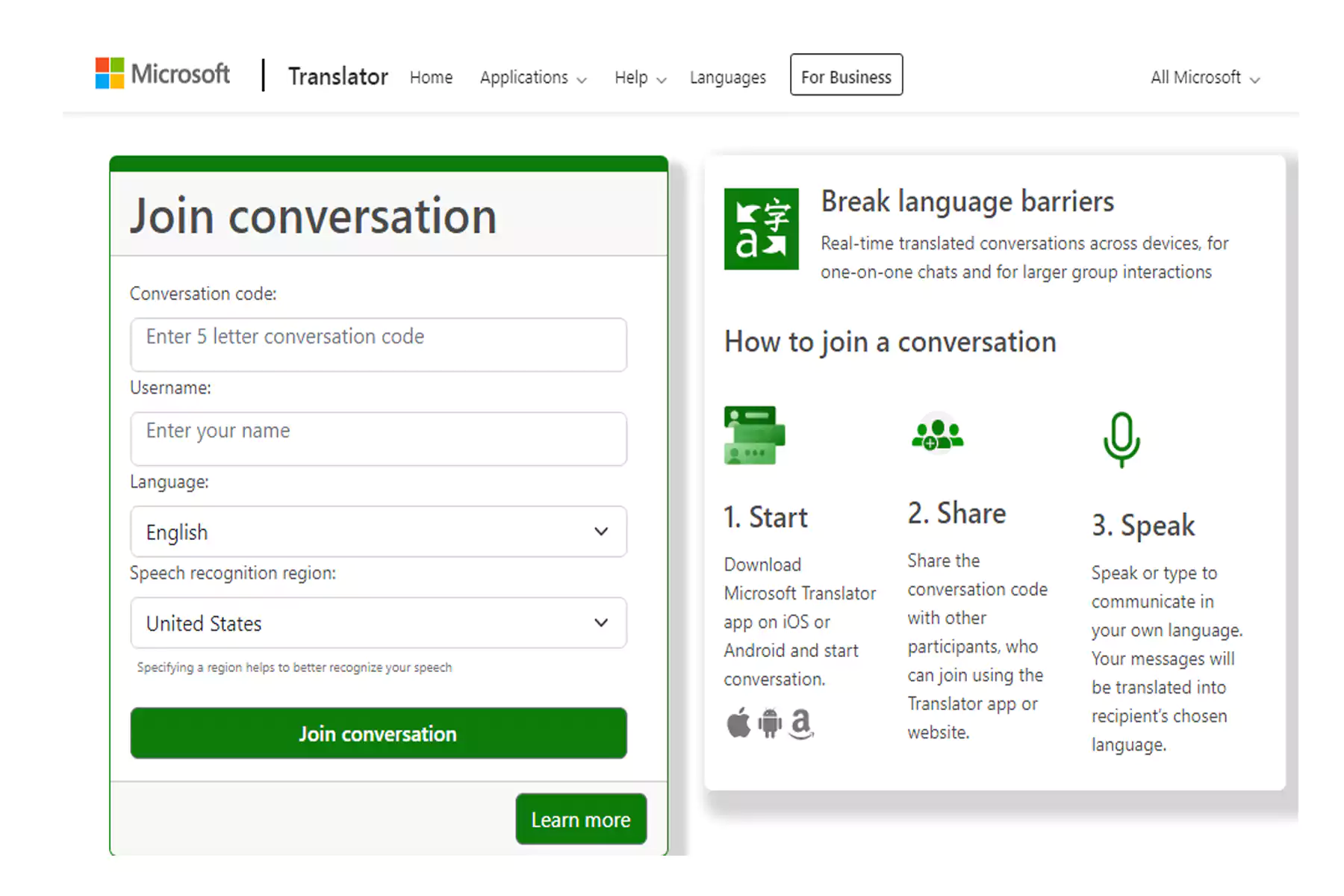Image resolution: width=1344 pixels, height=896 pixels.
Task: Click the Microsoft logo
Action: point(162,74)
